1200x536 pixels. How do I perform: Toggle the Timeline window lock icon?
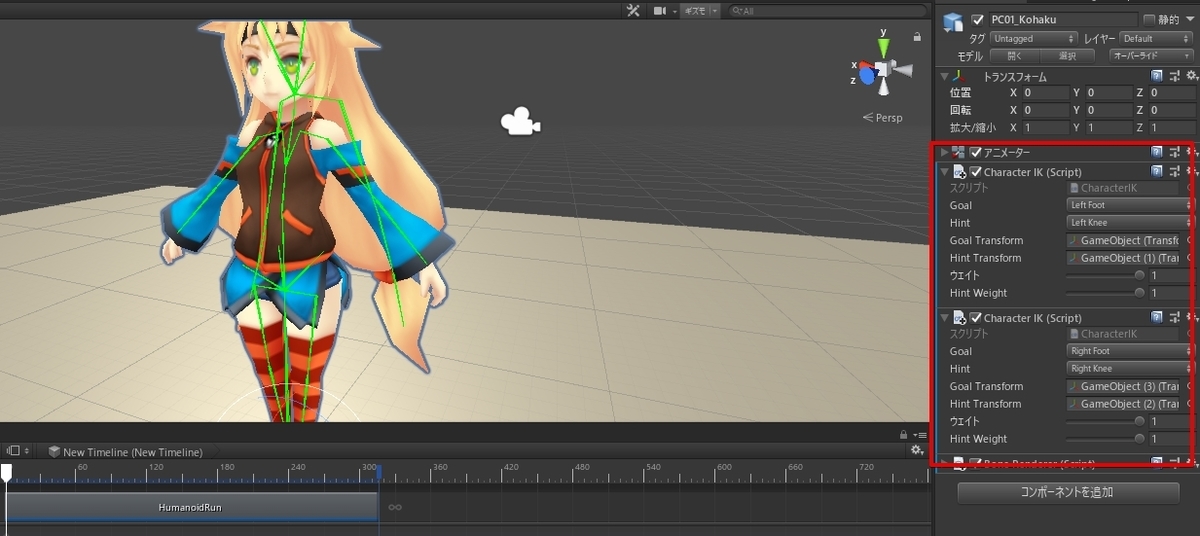coord(903,435)
